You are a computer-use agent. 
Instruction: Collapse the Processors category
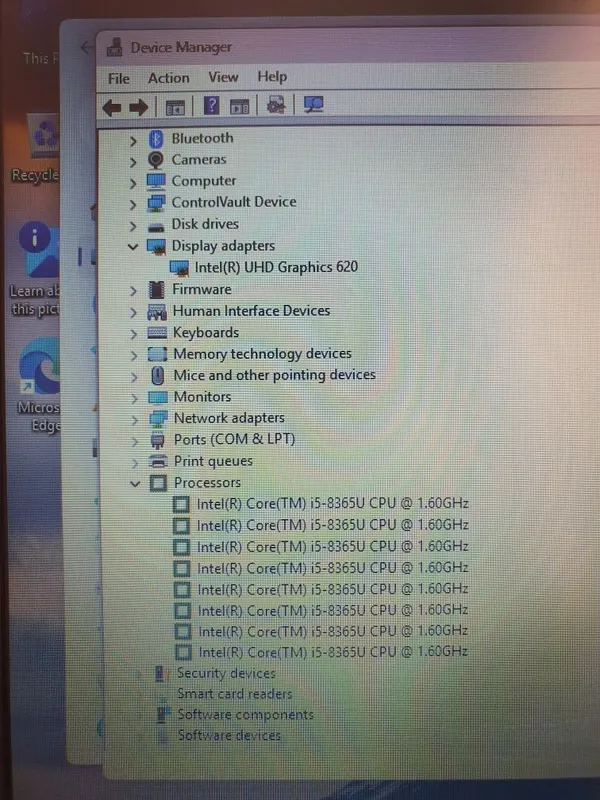(135, 483)
